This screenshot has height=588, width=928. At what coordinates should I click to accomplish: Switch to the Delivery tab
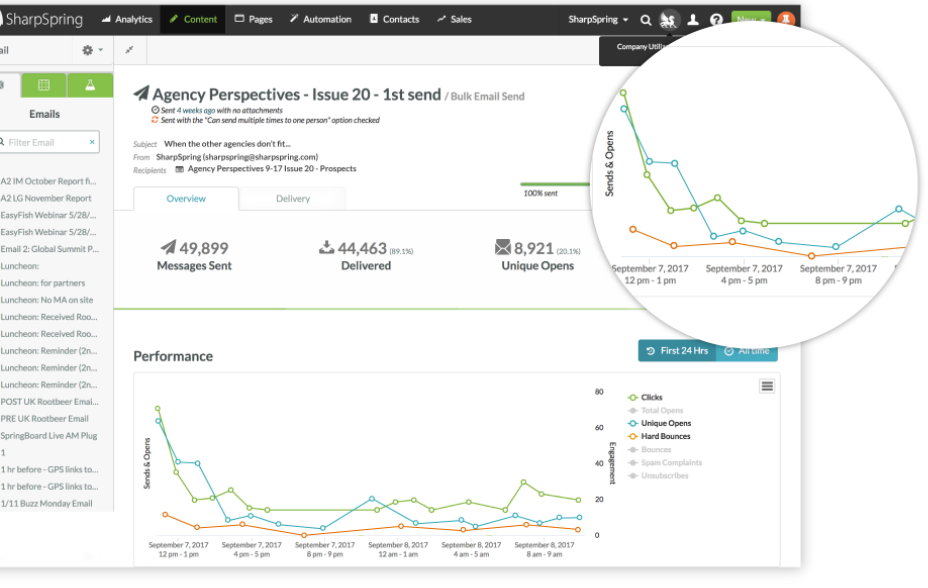tap(292, 198)
